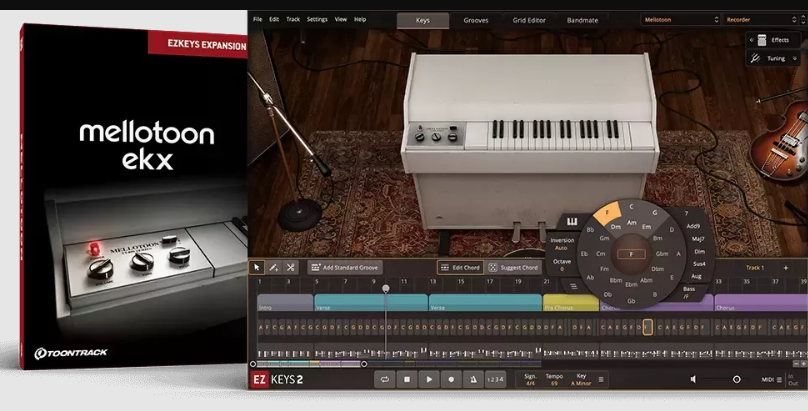This screenshot has height=411, width=808.
Task: Toggle loop playback button
Action: pos(384,379)
